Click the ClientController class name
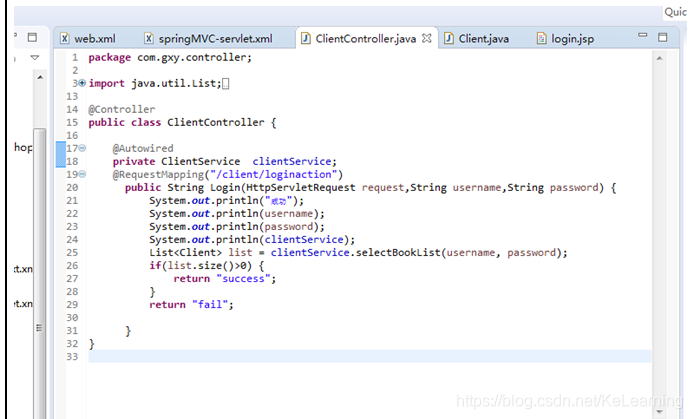 click(x=215, y=122)
